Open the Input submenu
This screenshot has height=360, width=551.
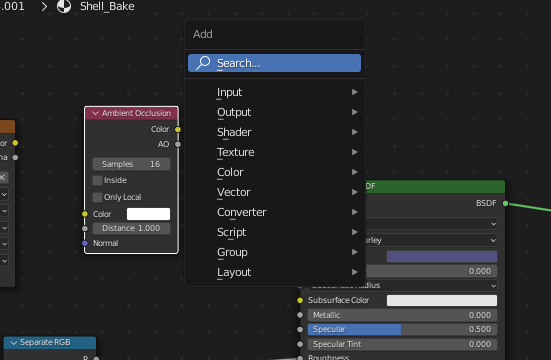(275, 92)
